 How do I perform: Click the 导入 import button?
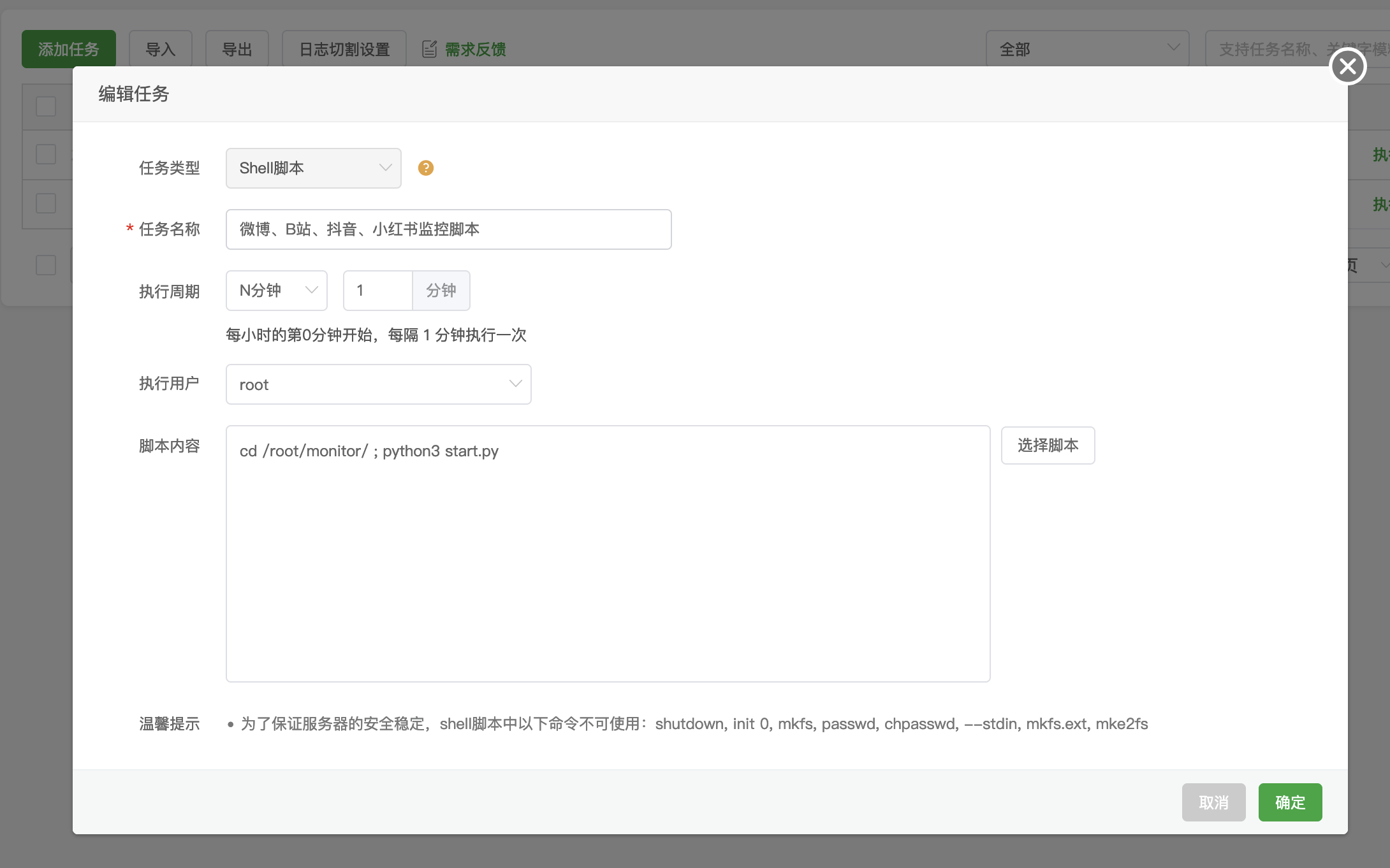pos(160,48)
